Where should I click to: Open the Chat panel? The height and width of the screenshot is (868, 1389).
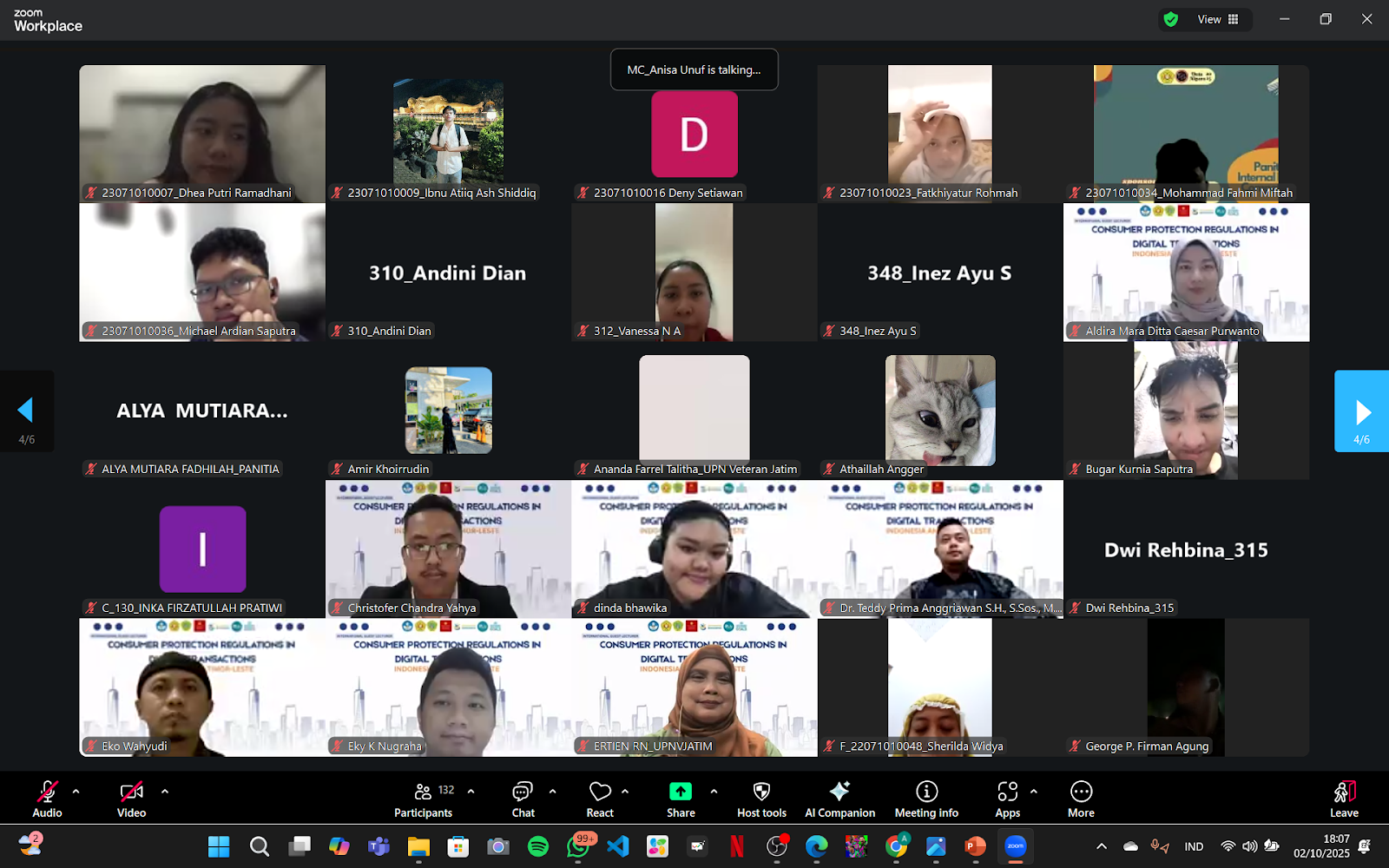tap(523, 799)
